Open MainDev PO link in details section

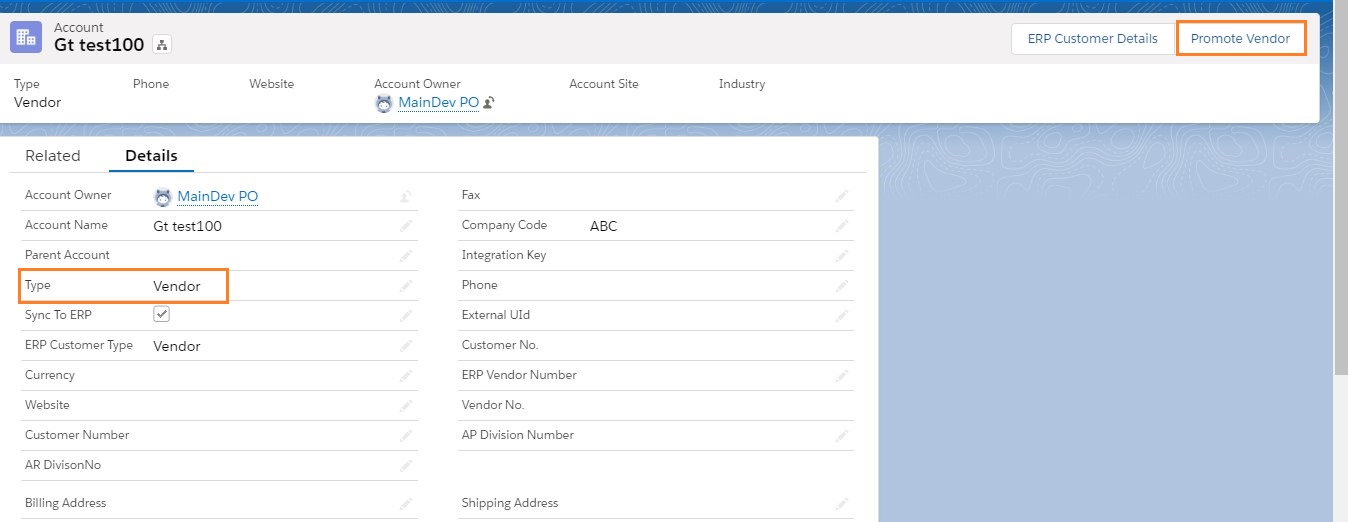click(218, 197)
